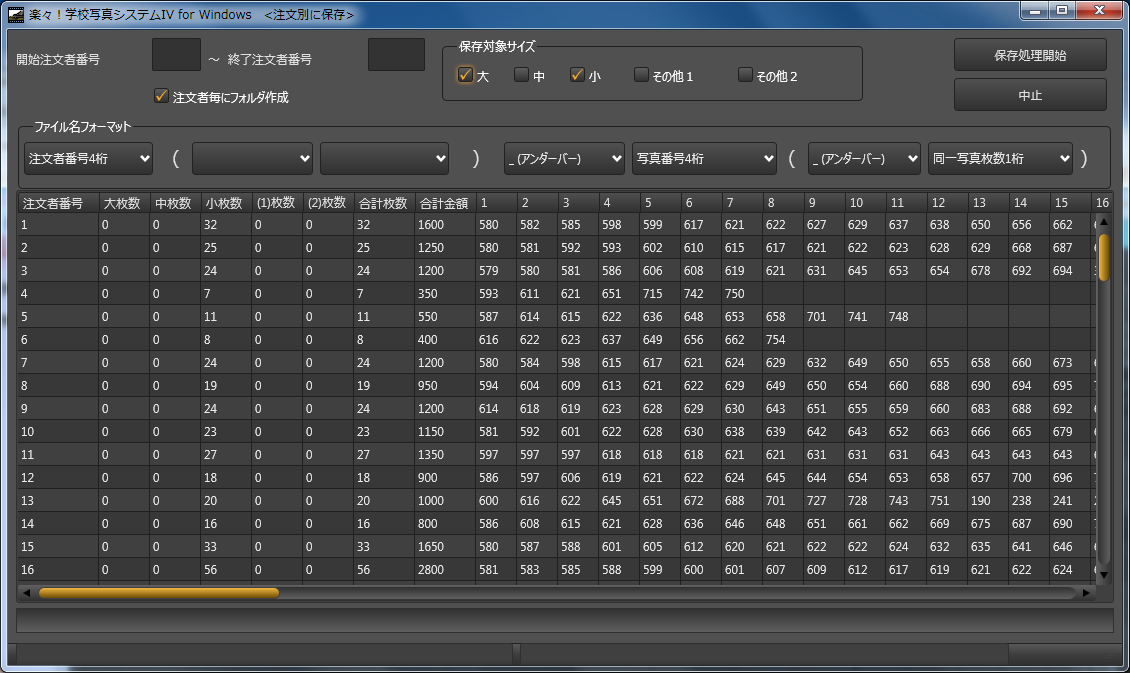
Task: Click the vertical scrollbar up arrow
Action: click(x=1103, y=222)
